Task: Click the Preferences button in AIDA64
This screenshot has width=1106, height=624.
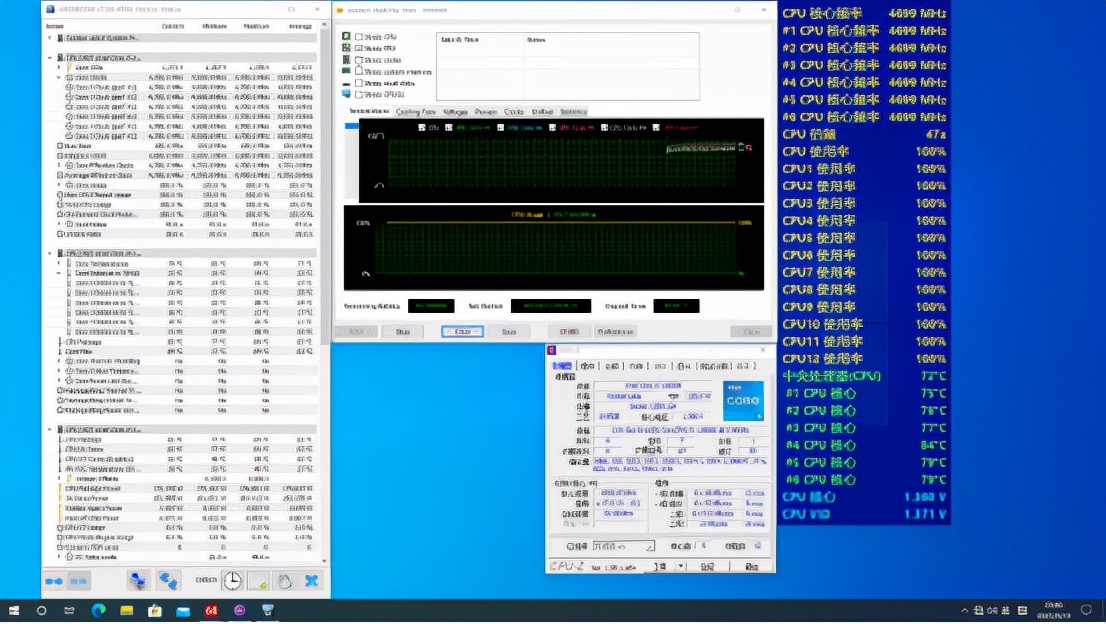Action: click(x=615, y=331)
